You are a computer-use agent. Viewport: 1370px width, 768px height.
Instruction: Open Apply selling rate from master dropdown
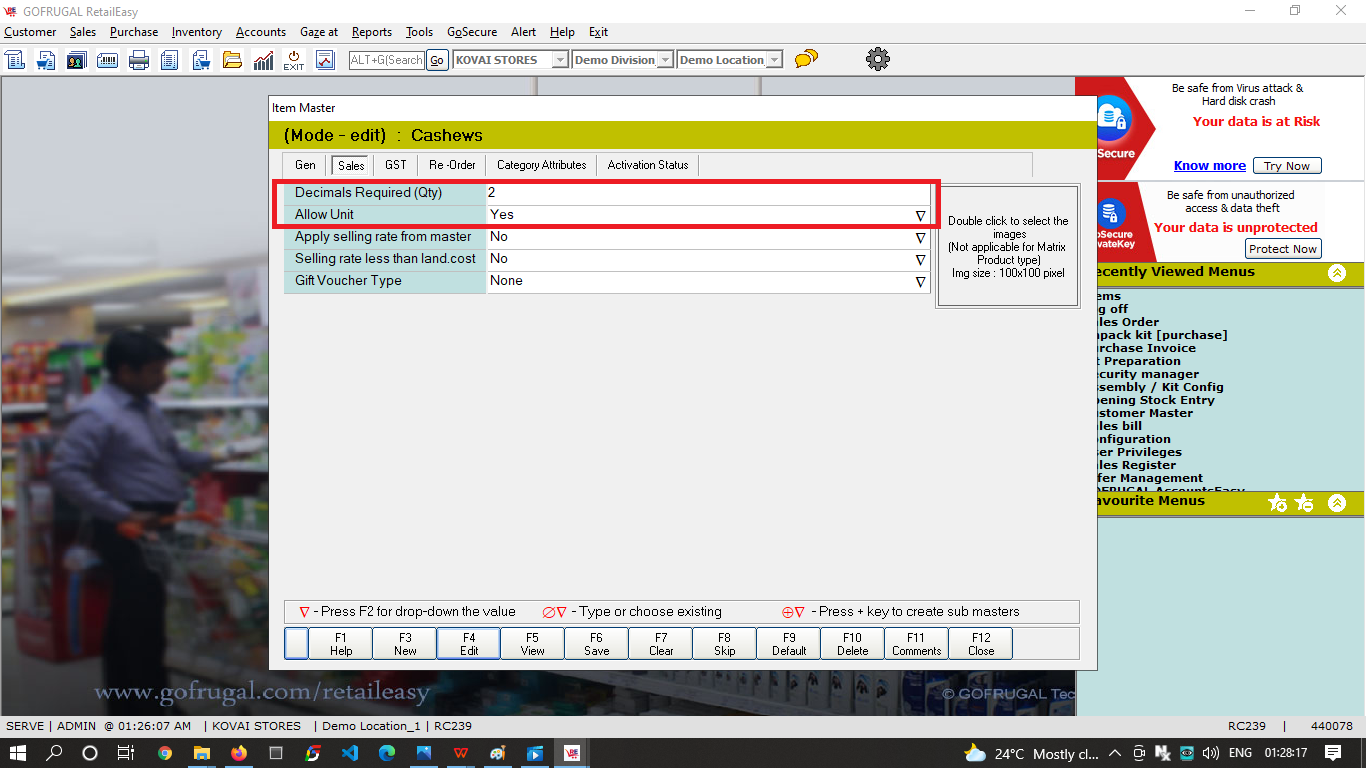[920, 238]
